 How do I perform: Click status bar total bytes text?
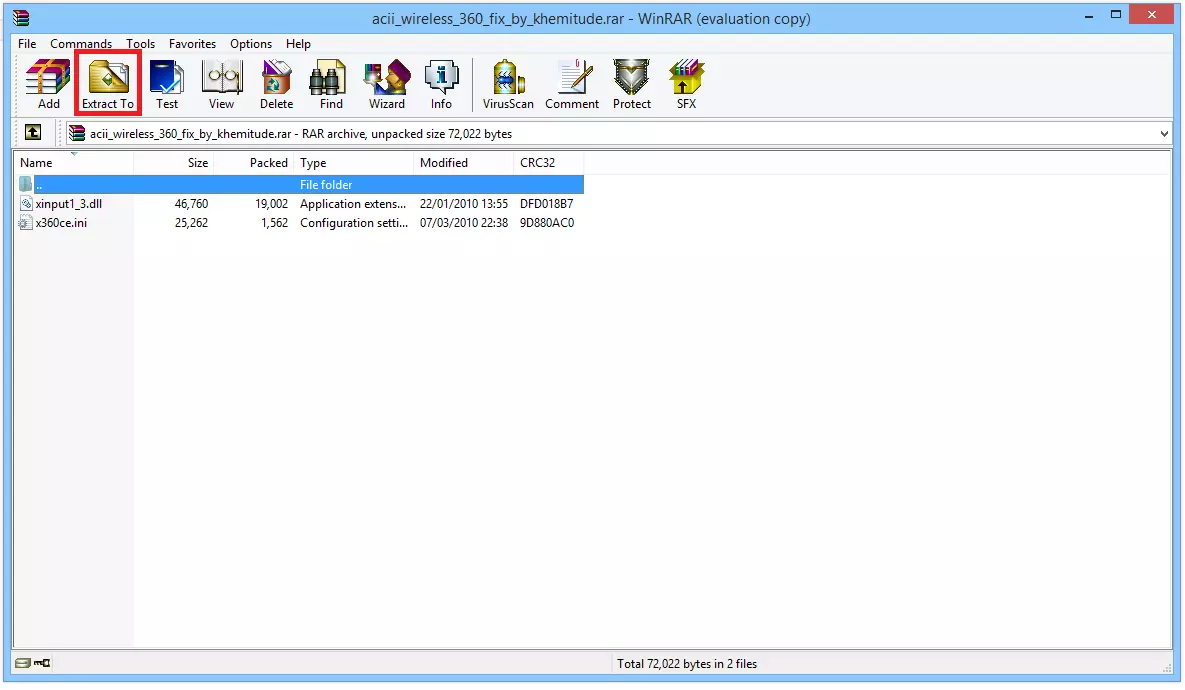[686, 664]
